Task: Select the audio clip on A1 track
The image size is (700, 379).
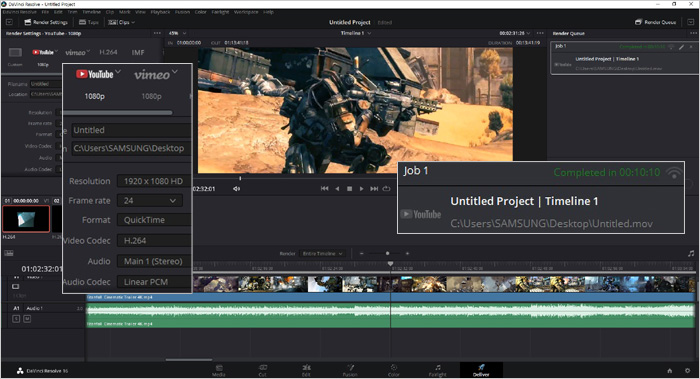Action: (x=390, y=316)
